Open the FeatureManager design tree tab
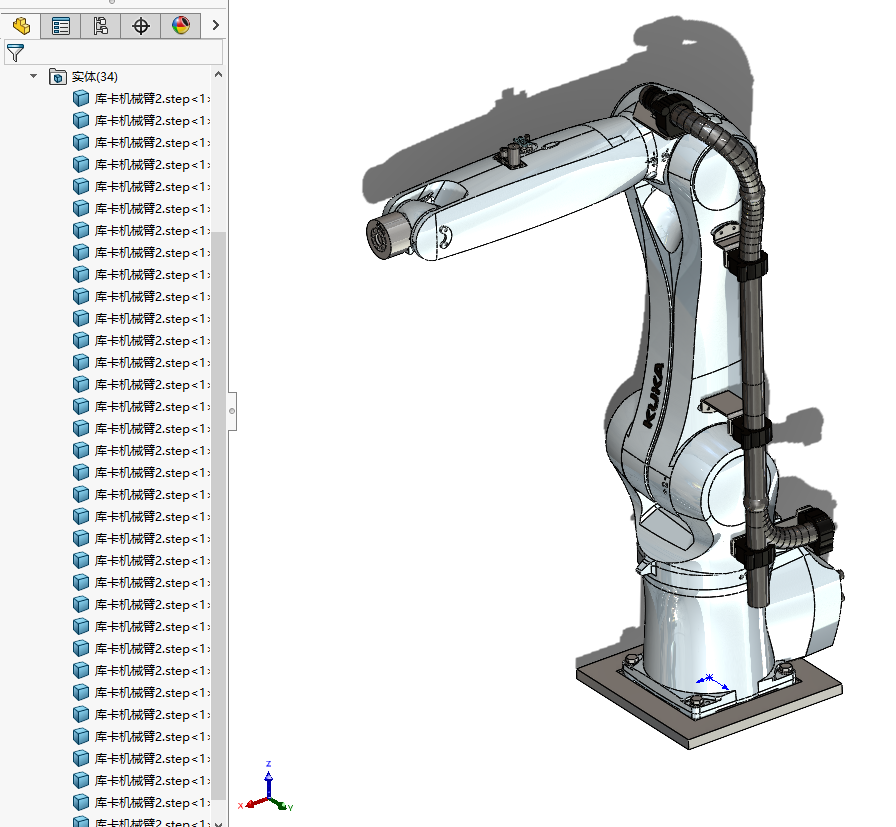 [x=21, y=26]
